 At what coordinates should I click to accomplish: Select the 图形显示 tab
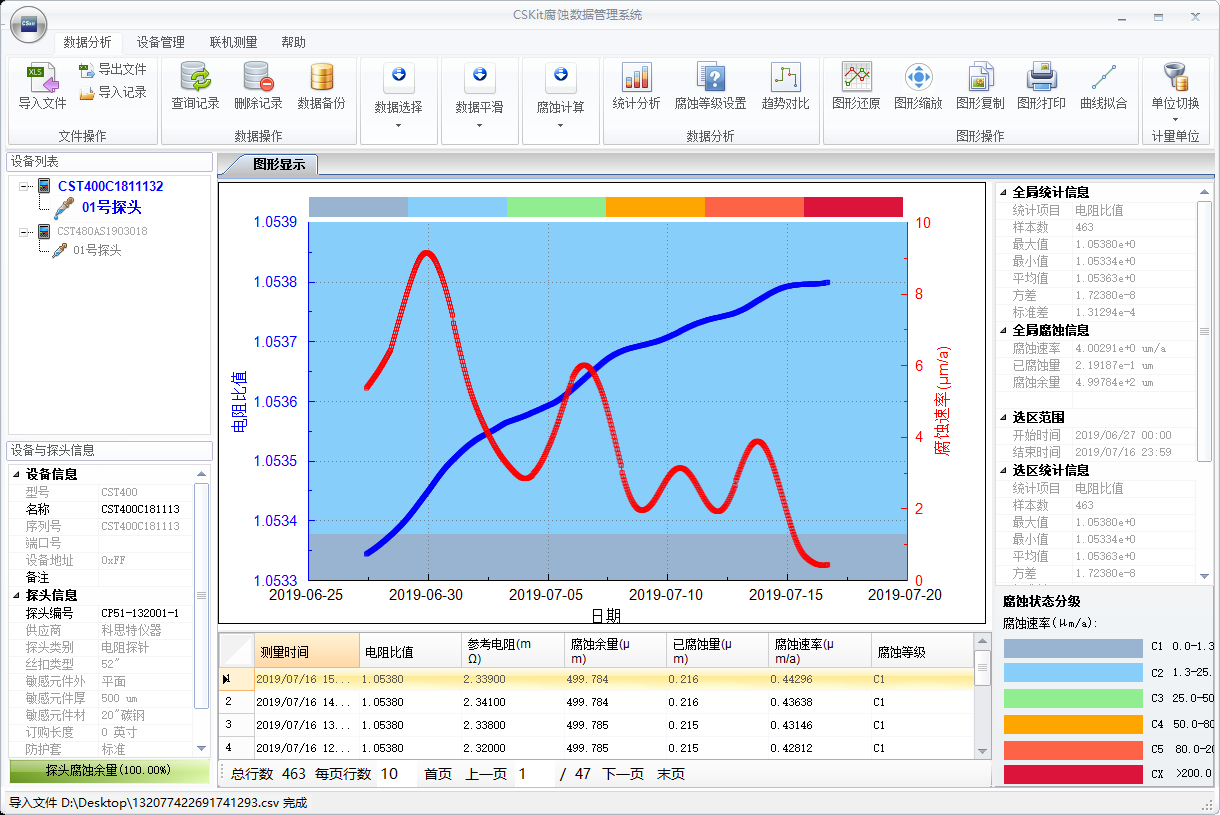278,165
